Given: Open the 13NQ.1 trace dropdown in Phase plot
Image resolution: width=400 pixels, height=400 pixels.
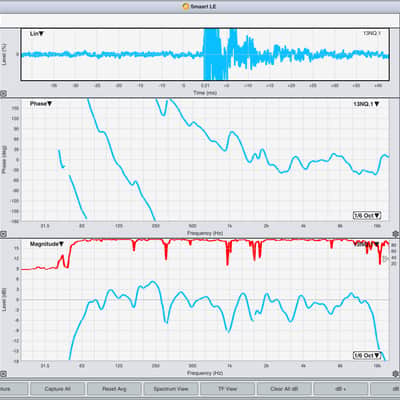Looking at the screenshot, I should [x=366, y=104].
